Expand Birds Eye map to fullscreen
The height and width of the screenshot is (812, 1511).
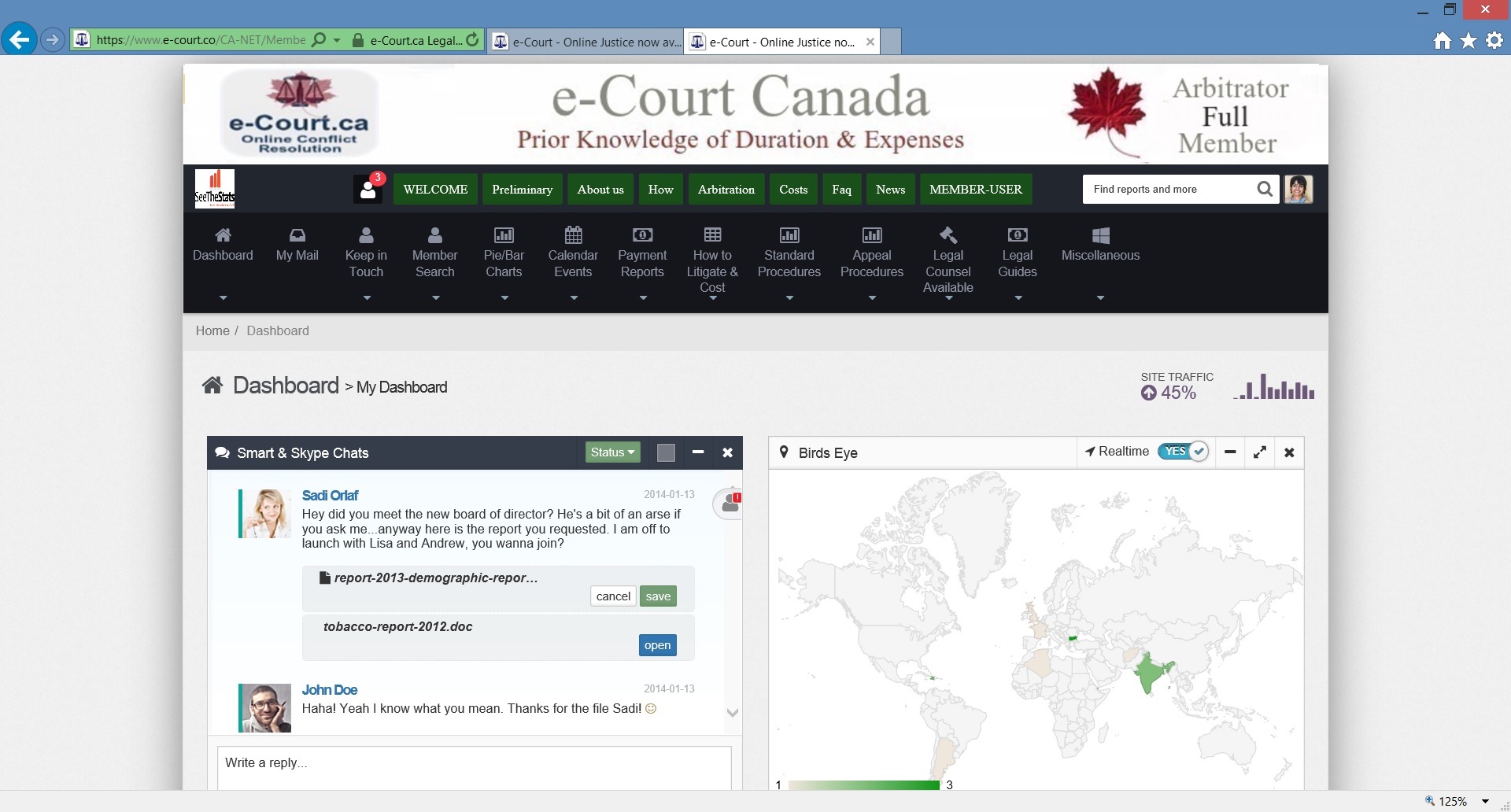coord(1259,452)
